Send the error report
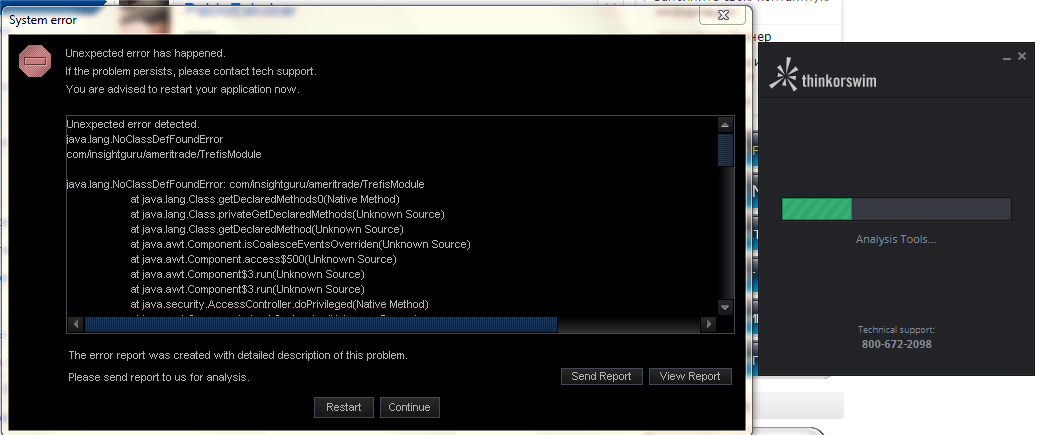The height and width of the screenshot is (435, 1042). tap(601, 376)
